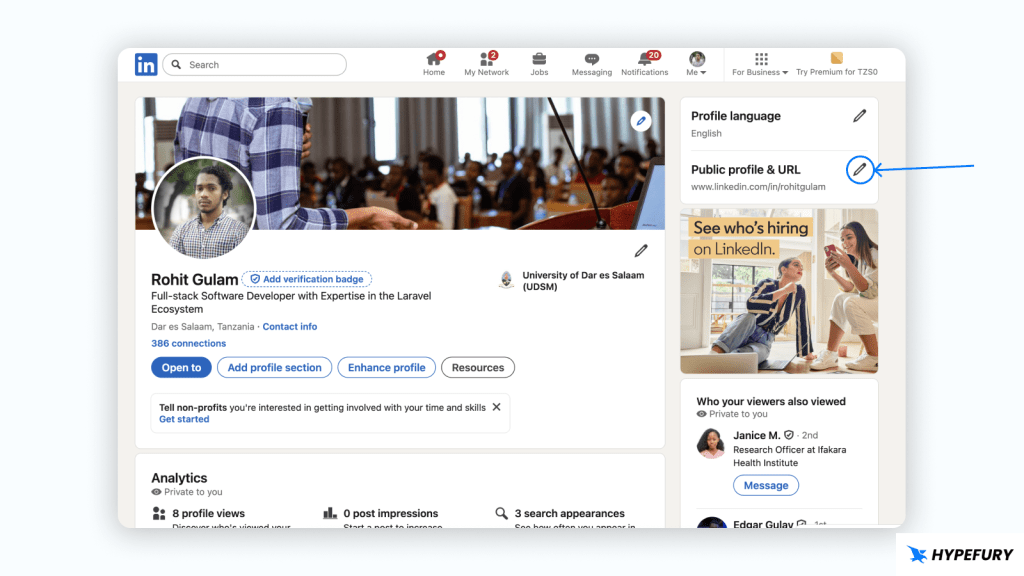1024x576 pixels.
Task: Open Messaging from the navigation bar
Action: tap(592, 62)
